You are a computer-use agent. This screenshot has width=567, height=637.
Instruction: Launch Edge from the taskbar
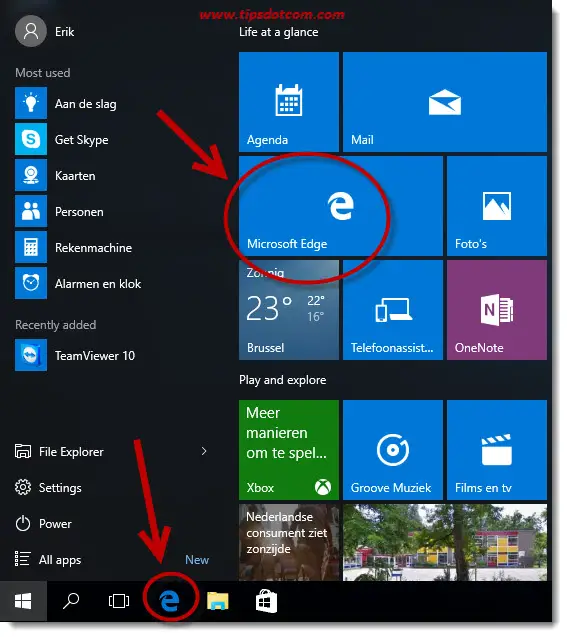coord(170,601)
